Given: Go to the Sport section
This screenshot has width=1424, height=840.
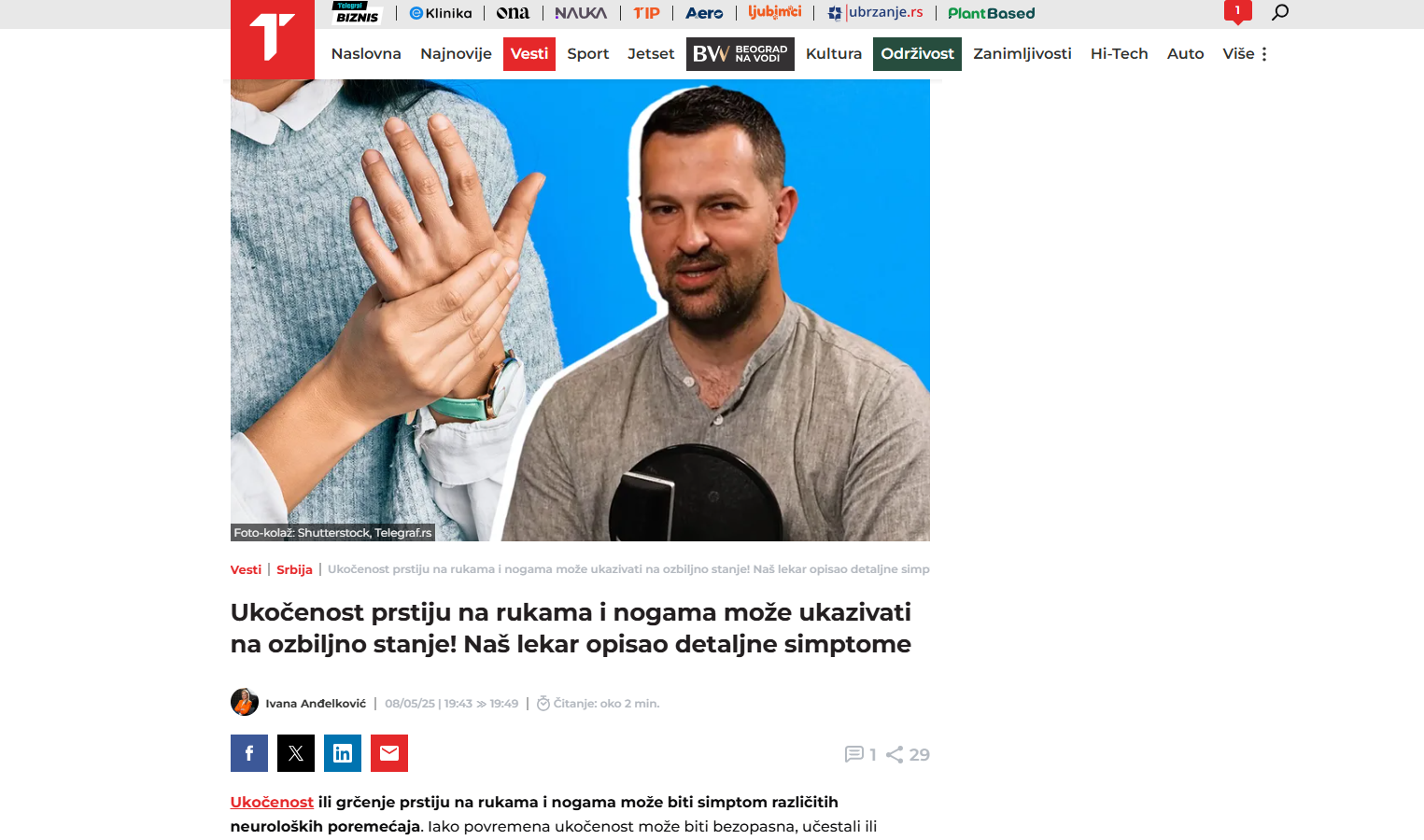Looking at the screenshot, I should 588,54.
